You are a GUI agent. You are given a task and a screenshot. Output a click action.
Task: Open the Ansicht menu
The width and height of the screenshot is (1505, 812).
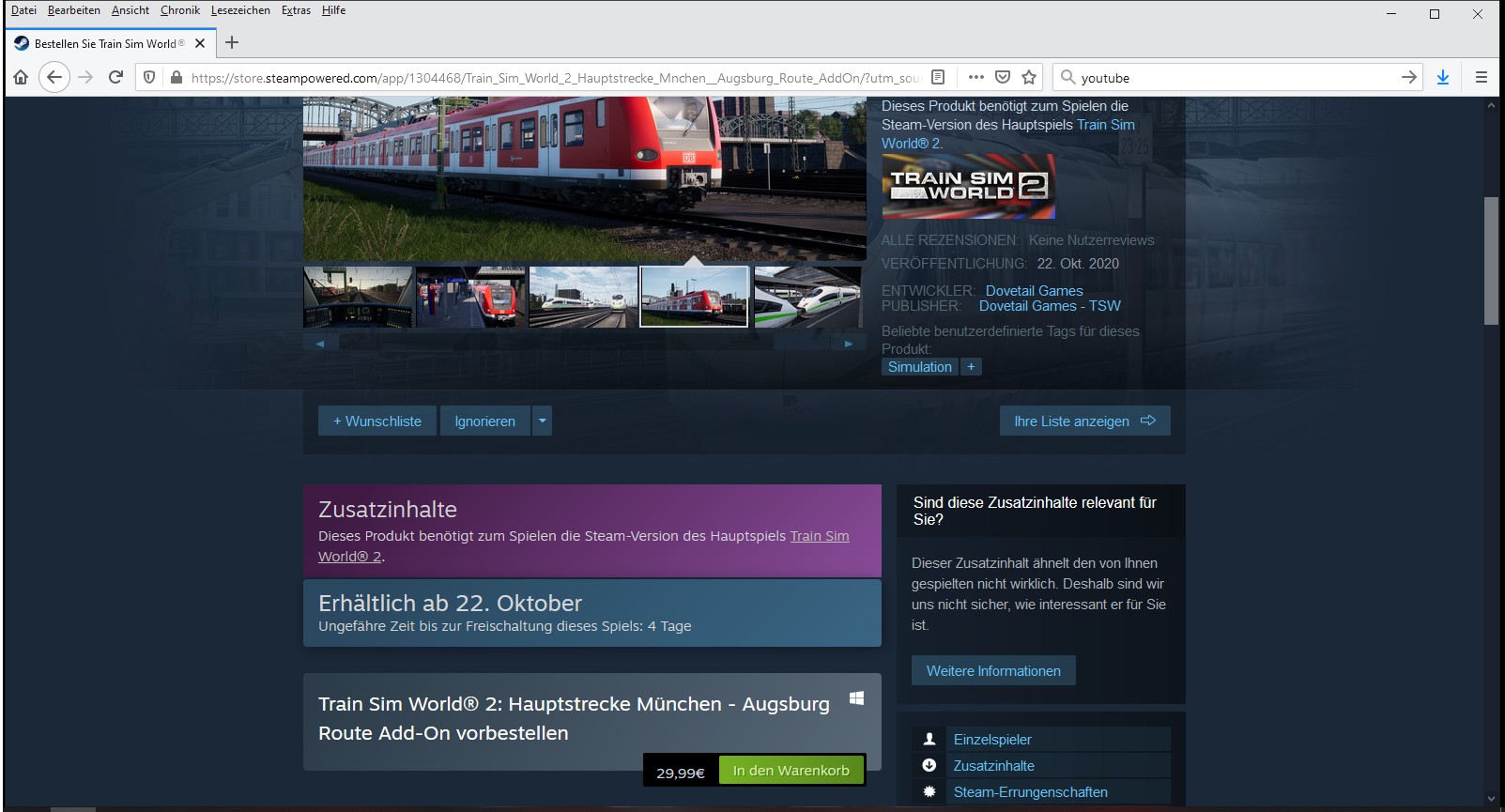click(x=131, y=10)
